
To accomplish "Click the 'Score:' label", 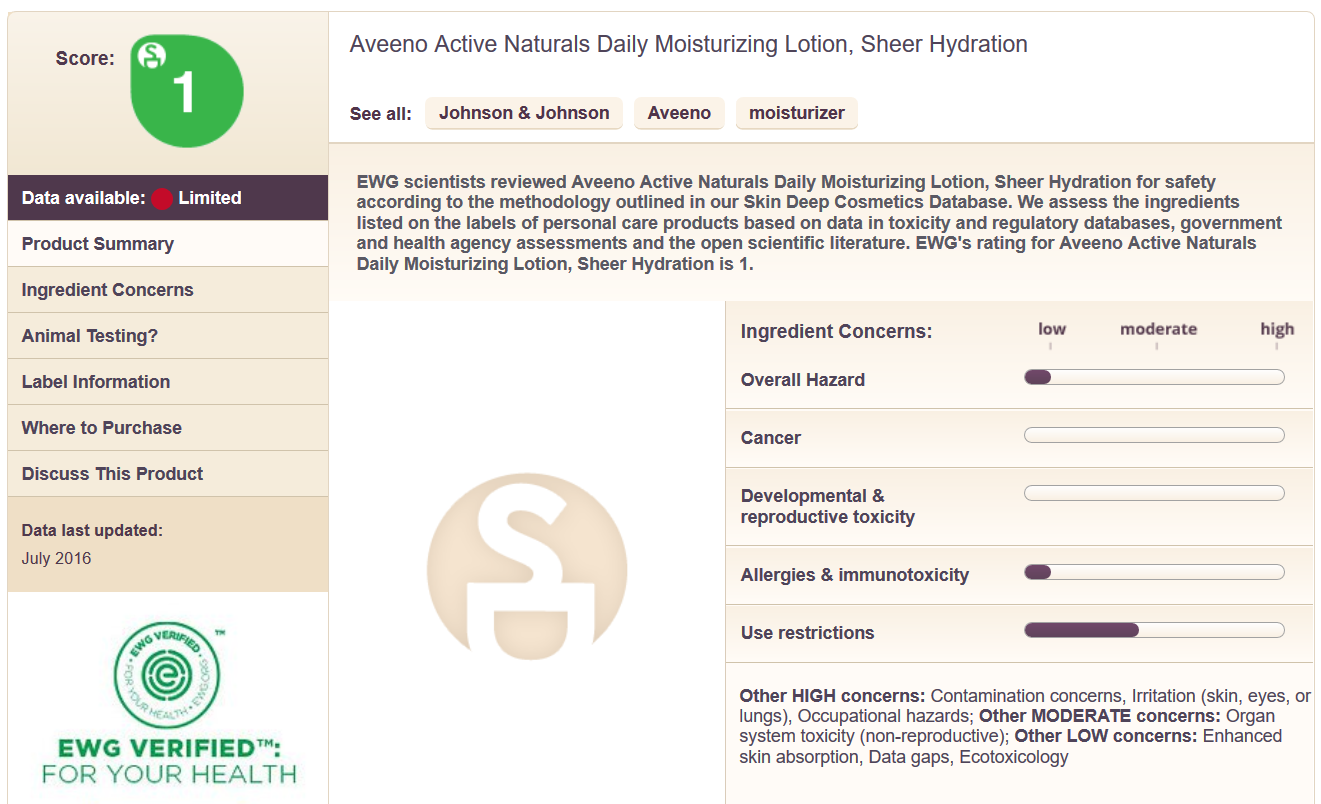I will pos(85,59).
